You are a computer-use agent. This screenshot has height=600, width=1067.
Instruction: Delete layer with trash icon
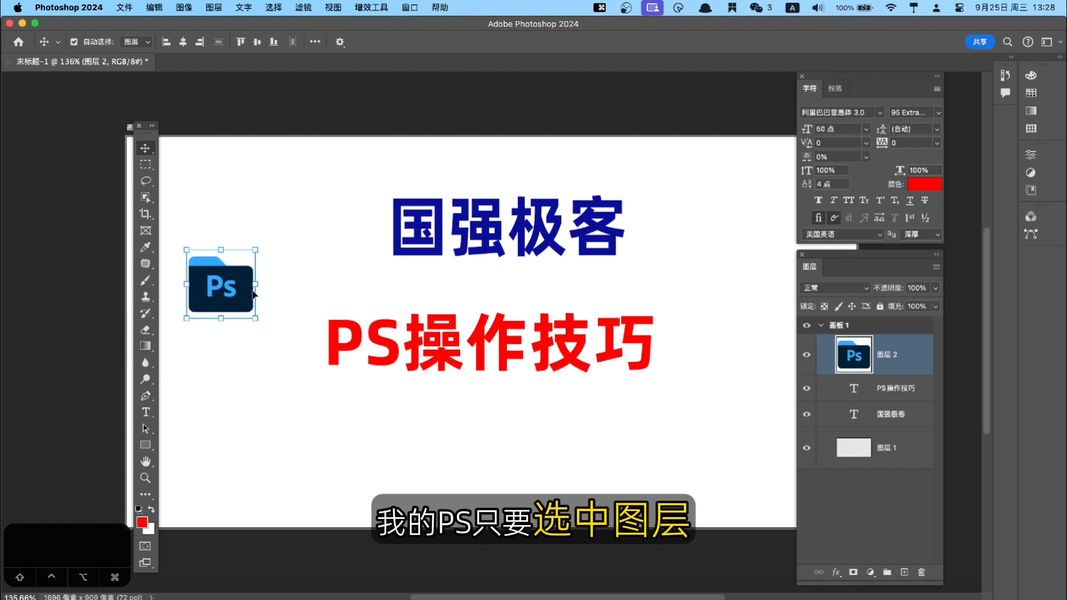click(x=921, y=572)
